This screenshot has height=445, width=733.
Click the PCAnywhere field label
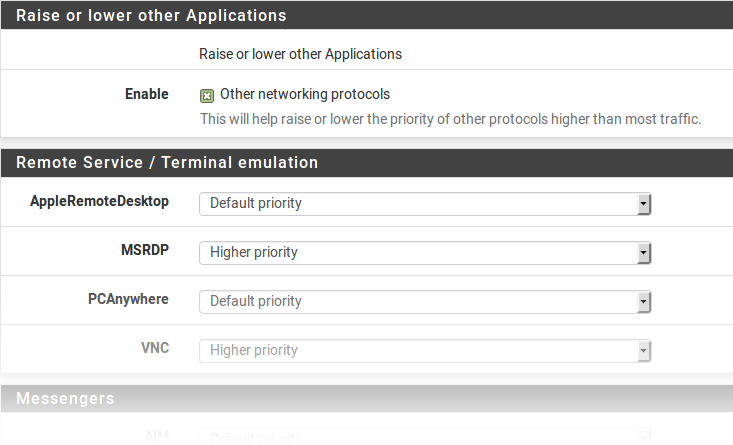128,299
